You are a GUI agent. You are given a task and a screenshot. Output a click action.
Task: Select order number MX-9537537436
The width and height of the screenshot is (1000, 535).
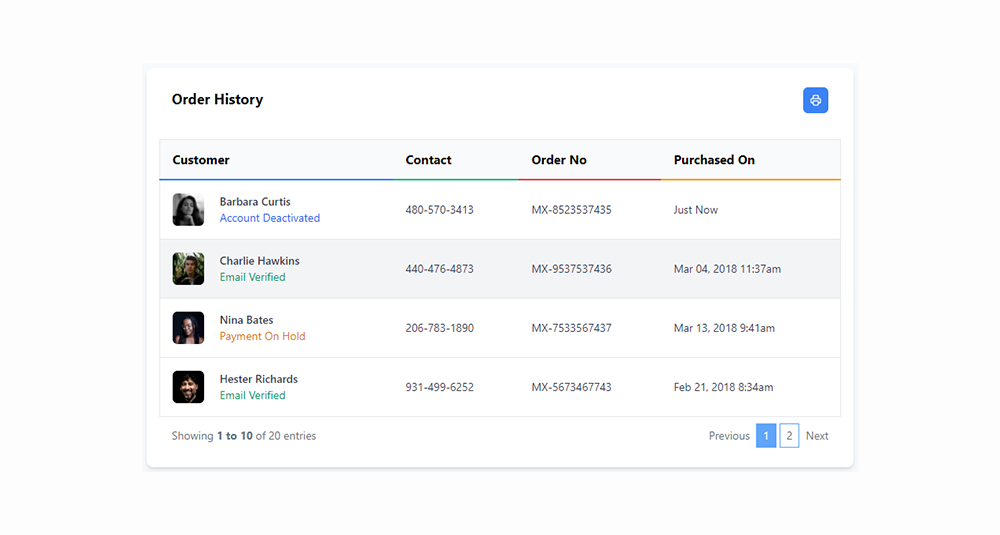click(571, 269)
